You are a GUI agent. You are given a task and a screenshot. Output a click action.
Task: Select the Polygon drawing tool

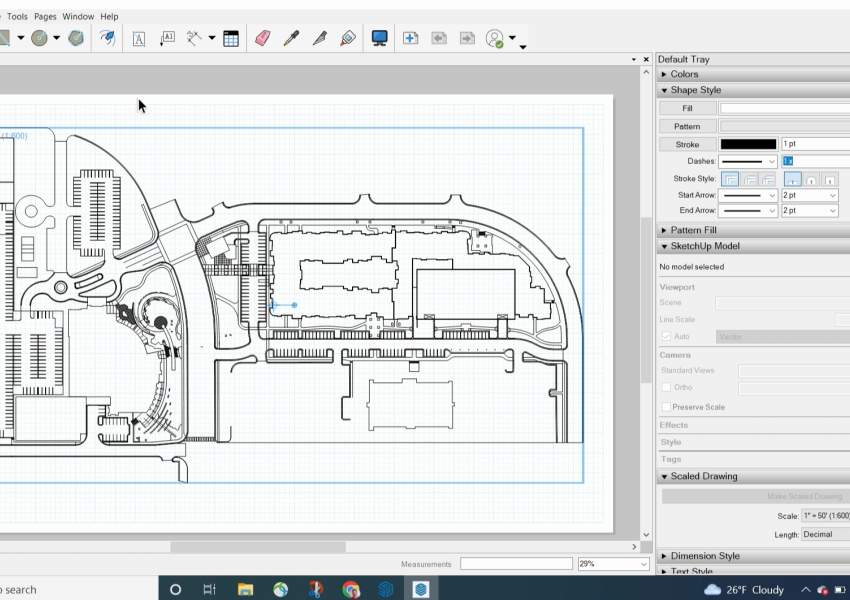click(76, 38)
